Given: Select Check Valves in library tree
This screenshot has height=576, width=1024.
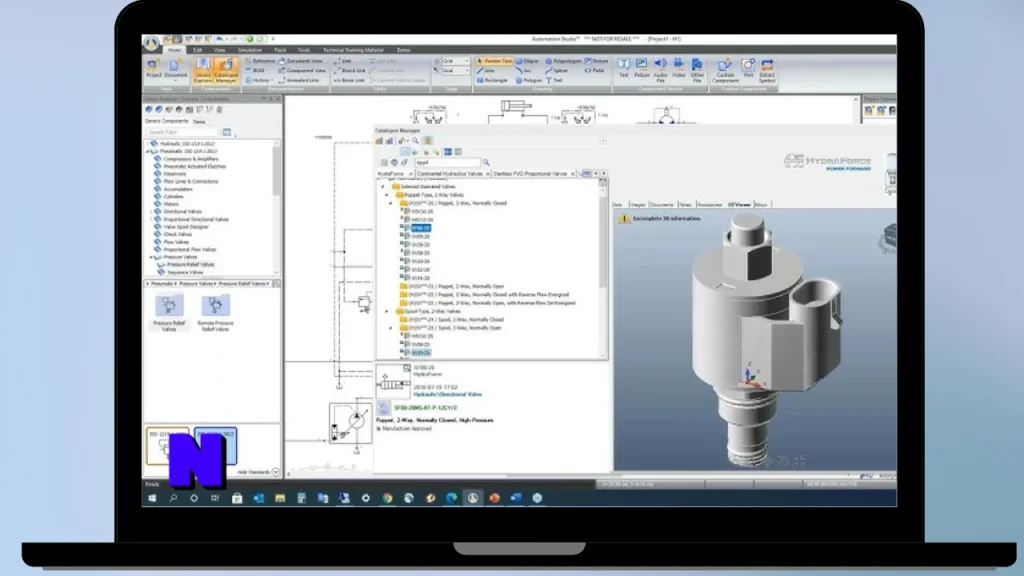Looking at the screenshot, I should (177, 234).
